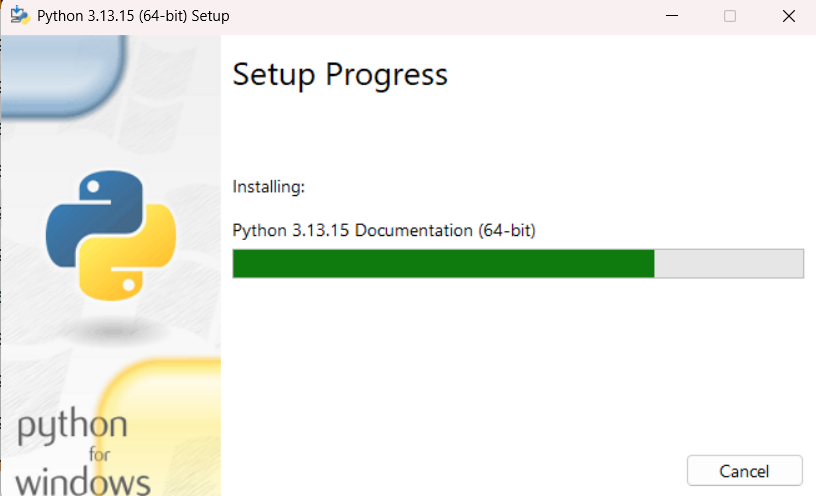Close the Python Setup window

pos(788,16)
